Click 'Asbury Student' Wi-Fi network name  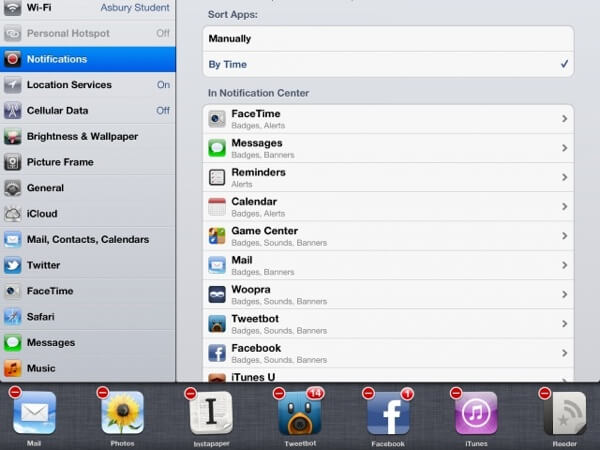coord(135,8)
